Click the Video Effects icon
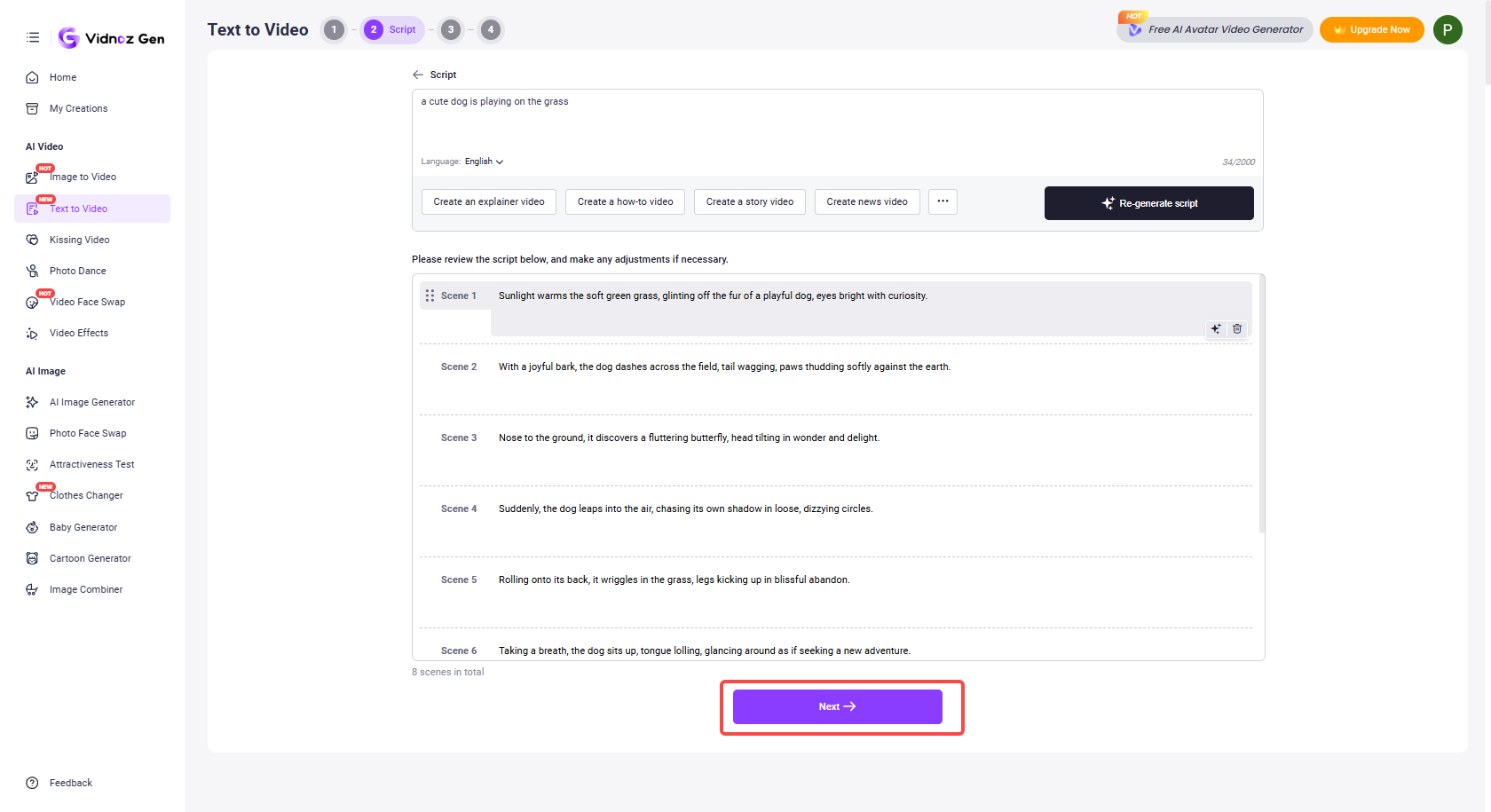 pyautogui.click(x=32, y=334)
